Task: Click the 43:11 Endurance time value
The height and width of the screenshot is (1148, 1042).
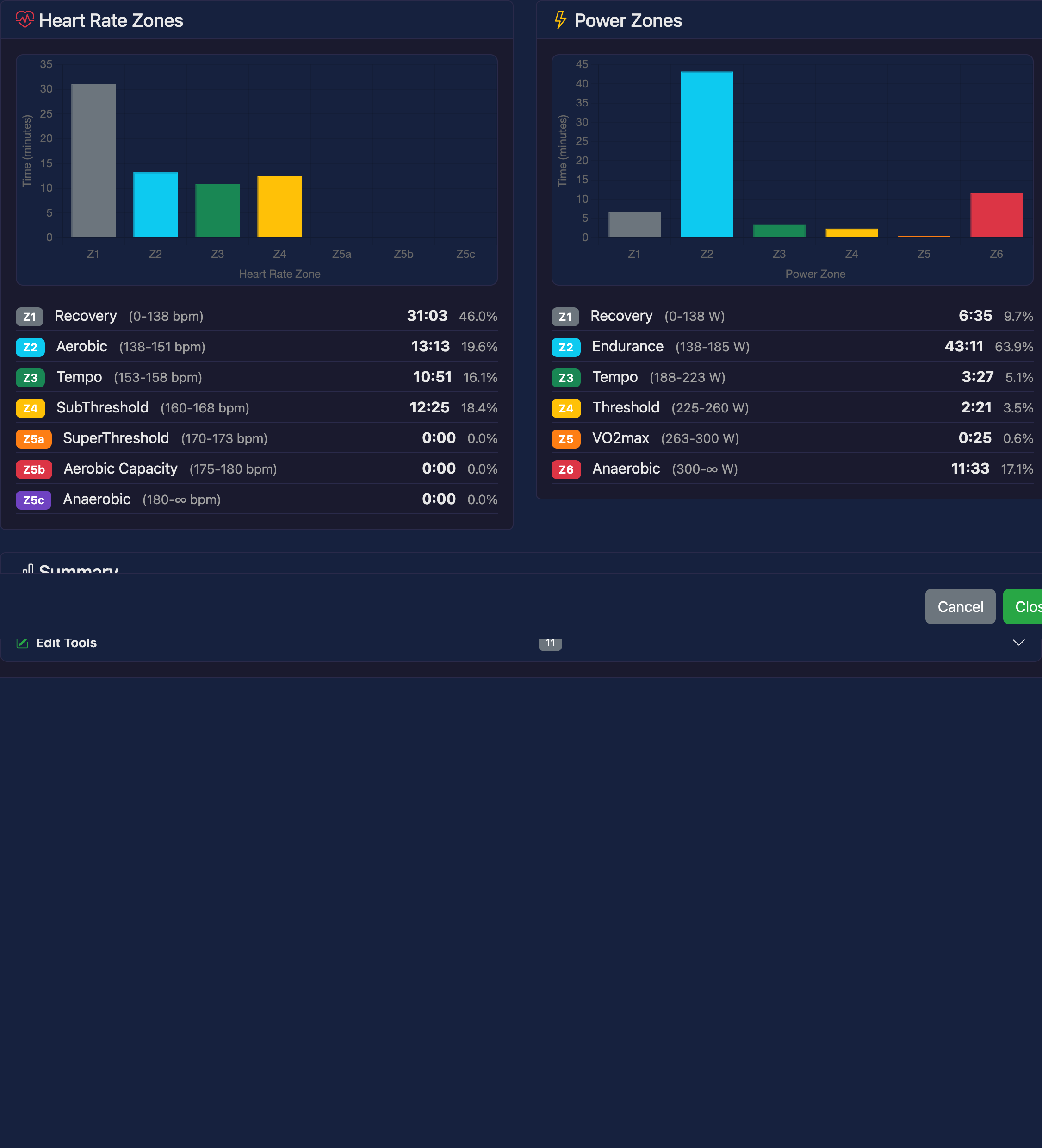Action: pos(963,347)
